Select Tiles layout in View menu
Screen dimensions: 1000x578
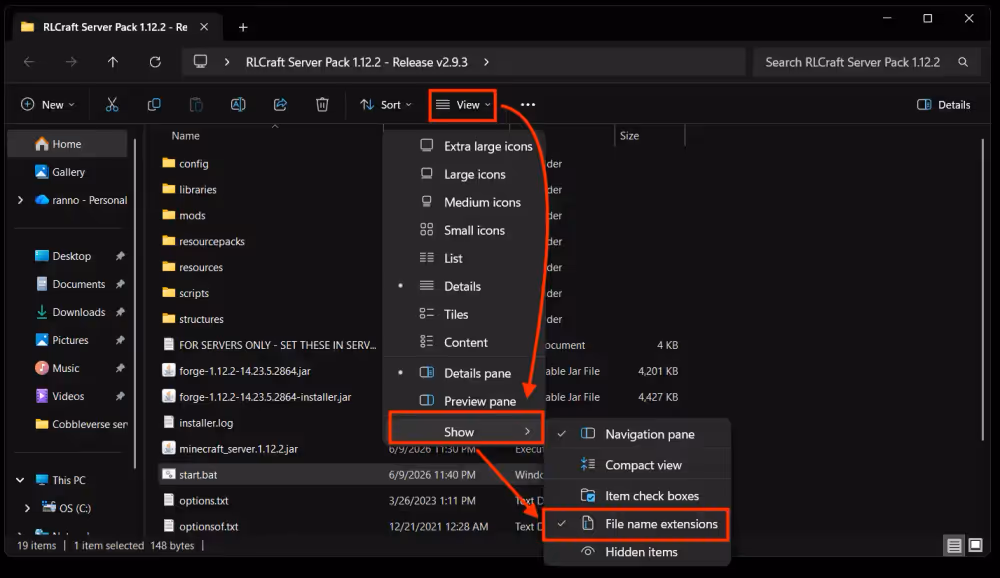click(464, 315)
